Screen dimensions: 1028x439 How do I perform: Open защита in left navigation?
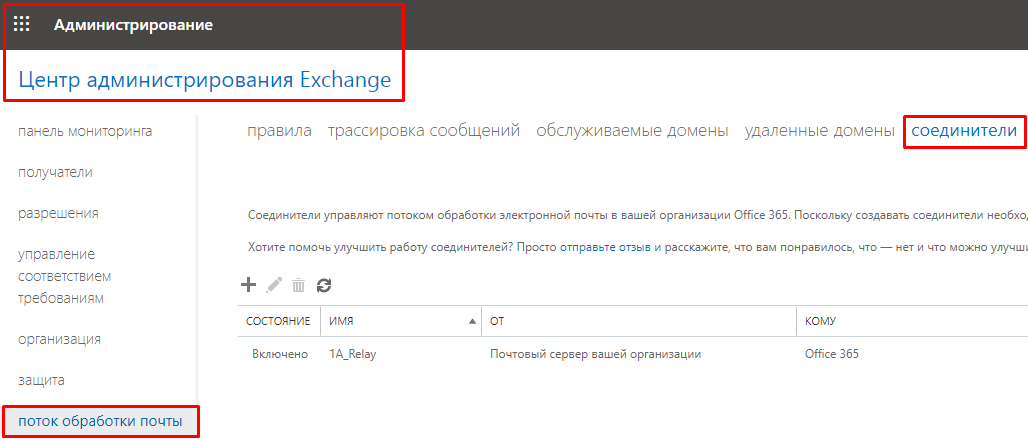41,380
